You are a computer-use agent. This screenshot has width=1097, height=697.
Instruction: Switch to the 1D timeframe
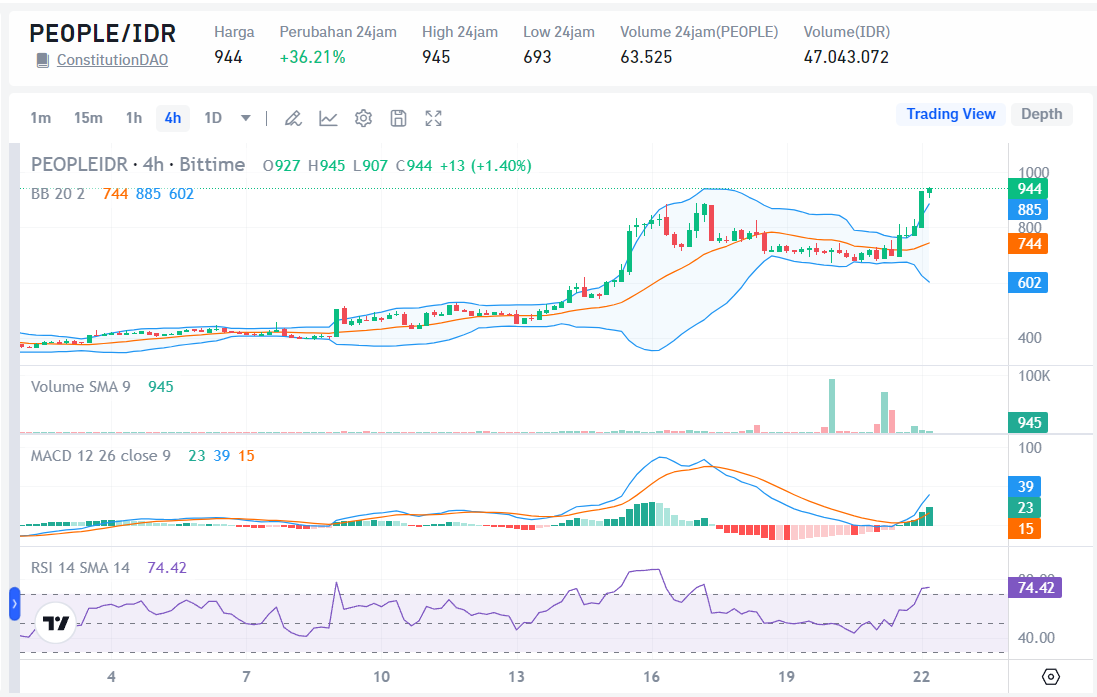click(213, 118)
